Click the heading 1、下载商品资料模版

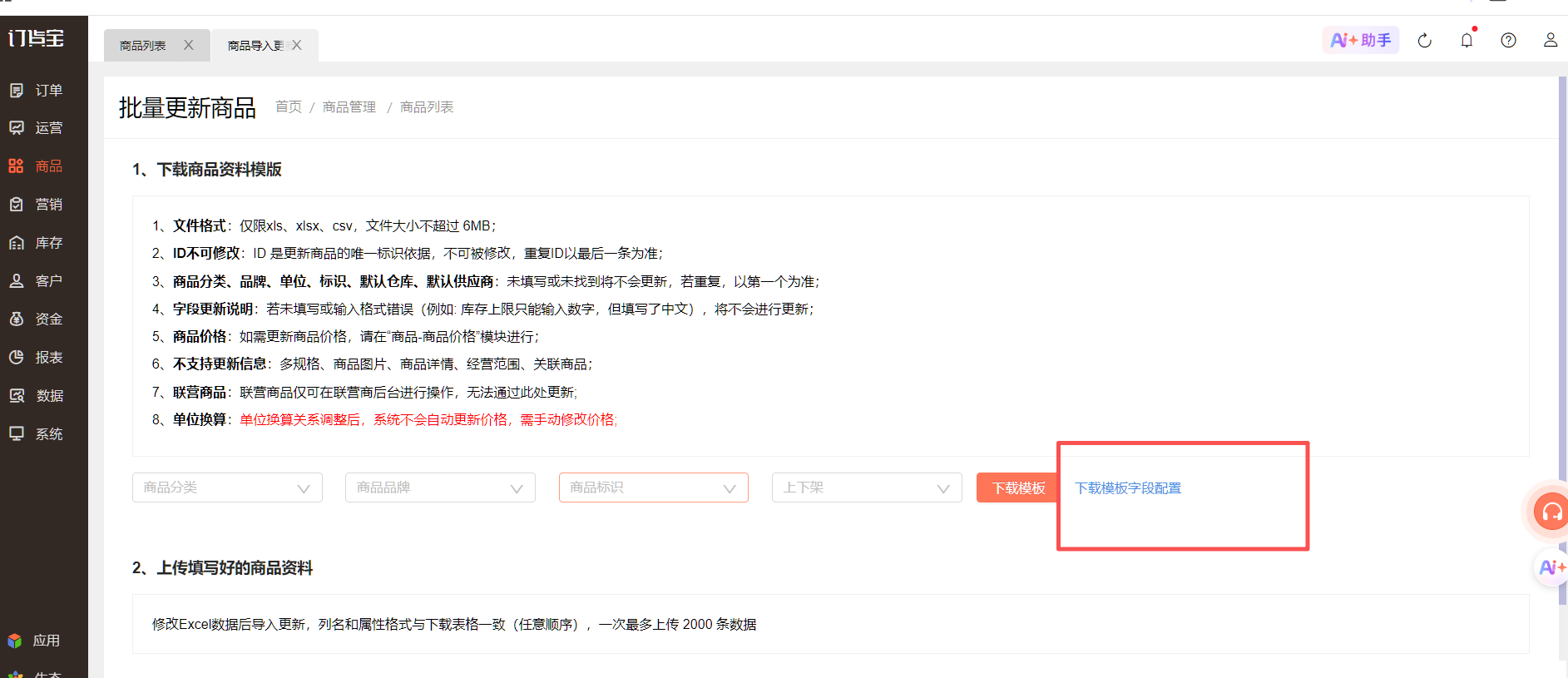207,169
